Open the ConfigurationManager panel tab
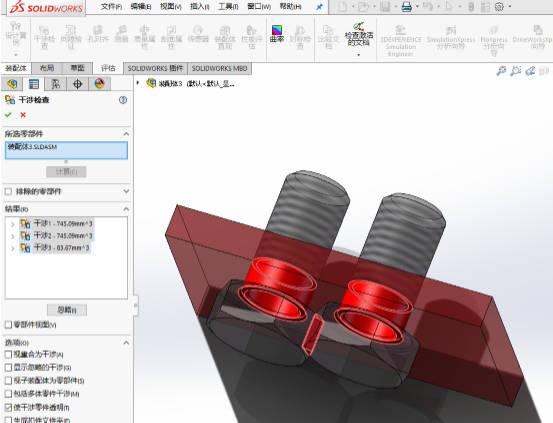Image resolution: width=553 pixels, height=423 pixels. click(55, 84)
